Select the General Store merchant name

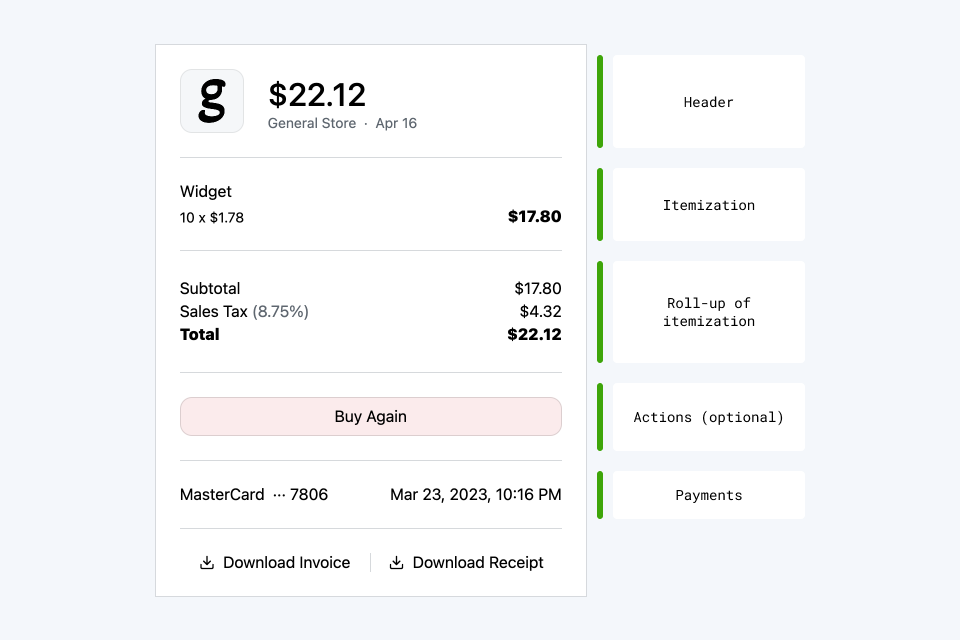click(312, 123)
